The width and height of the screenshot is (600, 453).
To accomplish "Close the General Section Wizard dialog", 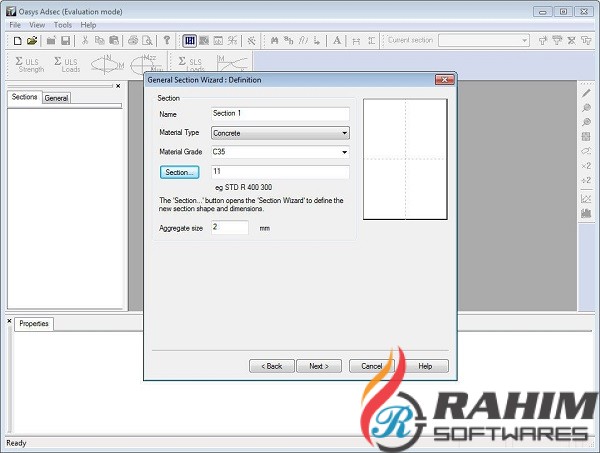I will (445, 80).
